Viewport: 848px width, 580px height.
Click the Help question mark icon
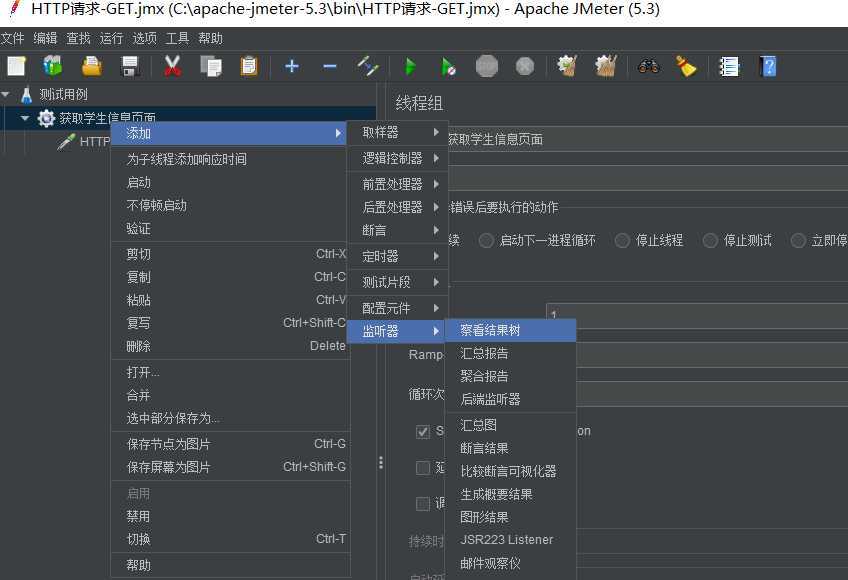[768, 67]
